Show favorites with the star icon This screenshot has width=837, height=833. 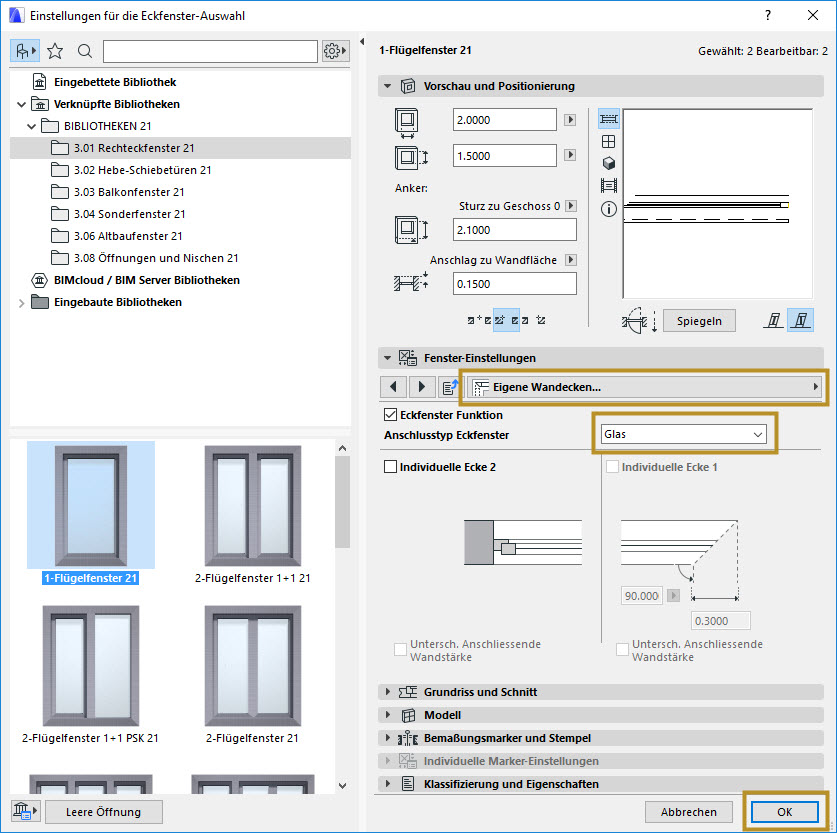click(x=55, y=51)
